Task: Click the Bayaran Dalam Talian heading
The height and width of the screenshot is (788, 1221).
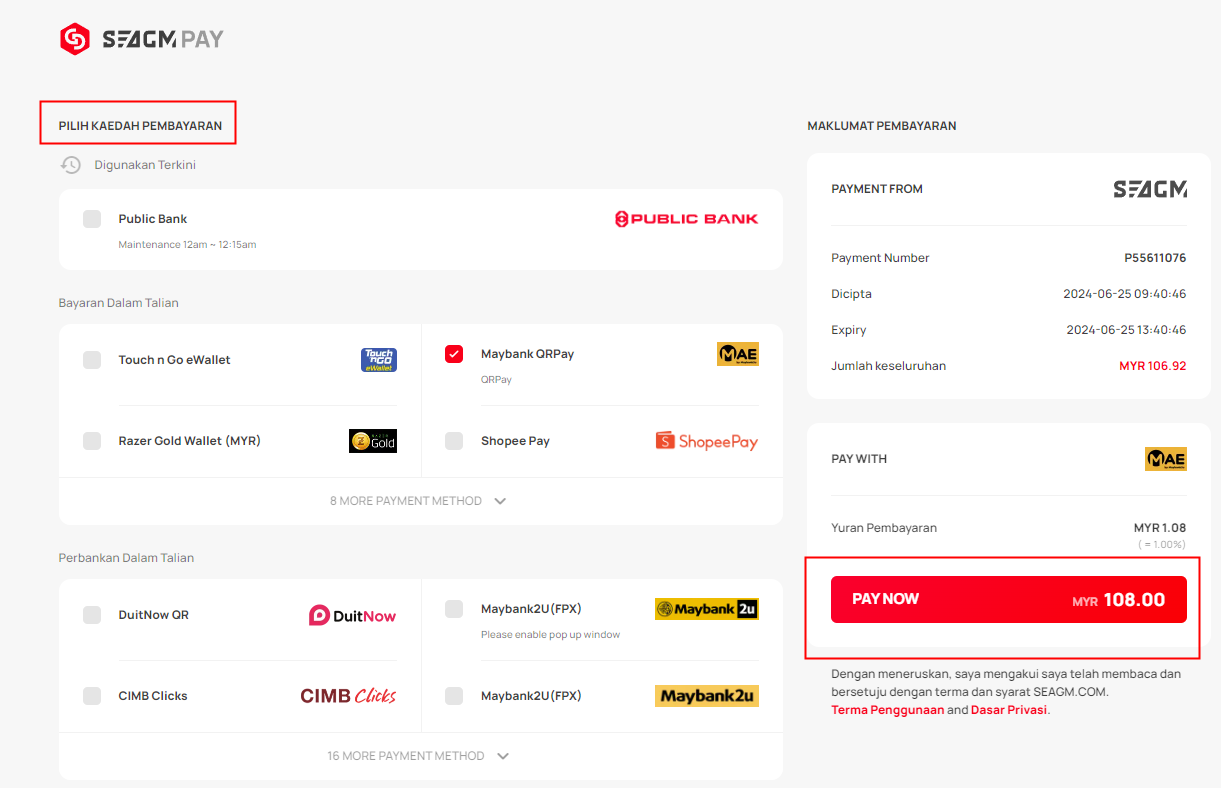Action: 119,303
